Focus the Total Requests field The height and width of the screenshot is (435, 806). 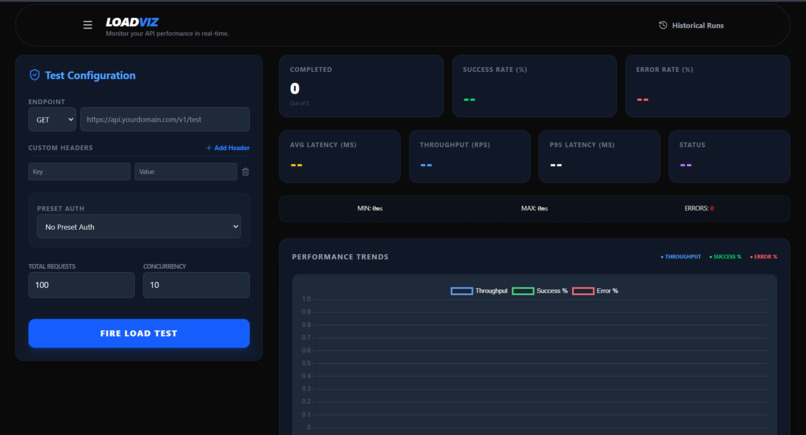pos(81,285)
